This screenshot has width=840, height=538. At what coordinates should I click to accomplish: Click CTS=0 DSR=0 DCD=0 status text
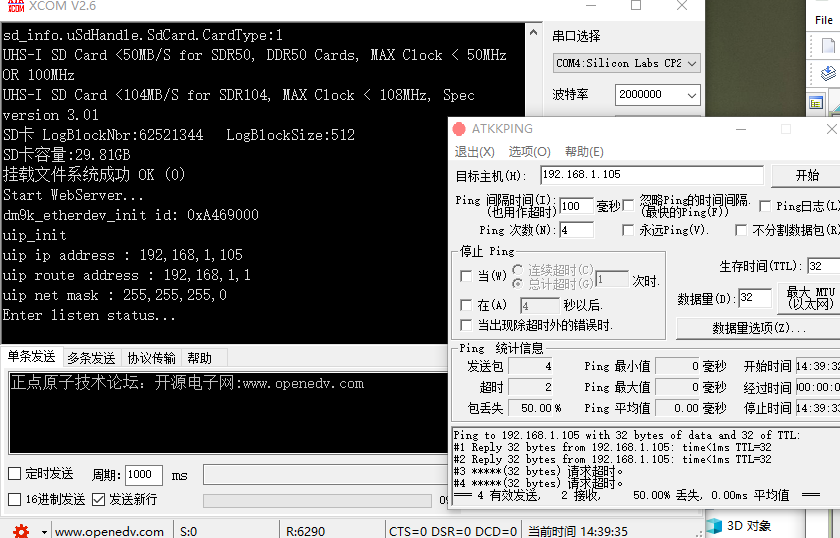(x=453, y=532)
